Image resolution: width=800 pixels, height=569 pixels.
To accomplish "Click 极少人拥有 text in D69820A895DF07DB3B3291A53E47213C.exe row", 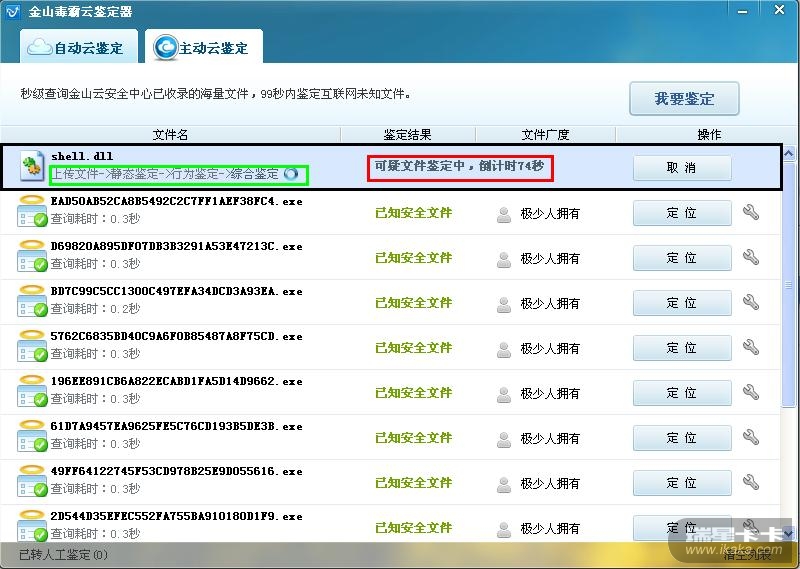I will click(550, 259).
